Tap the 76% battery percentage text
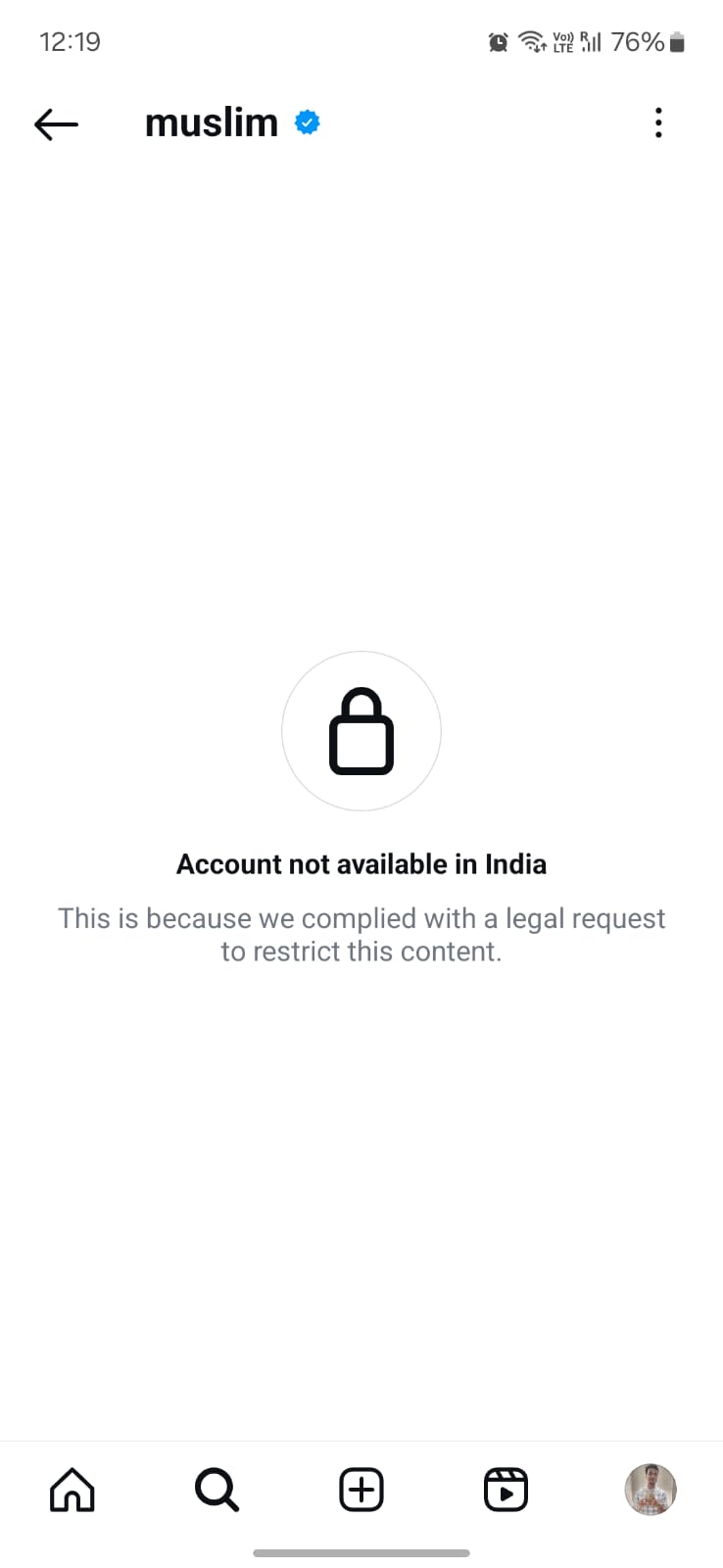Screen dimensions: 723x1568 tap(638, 42)
